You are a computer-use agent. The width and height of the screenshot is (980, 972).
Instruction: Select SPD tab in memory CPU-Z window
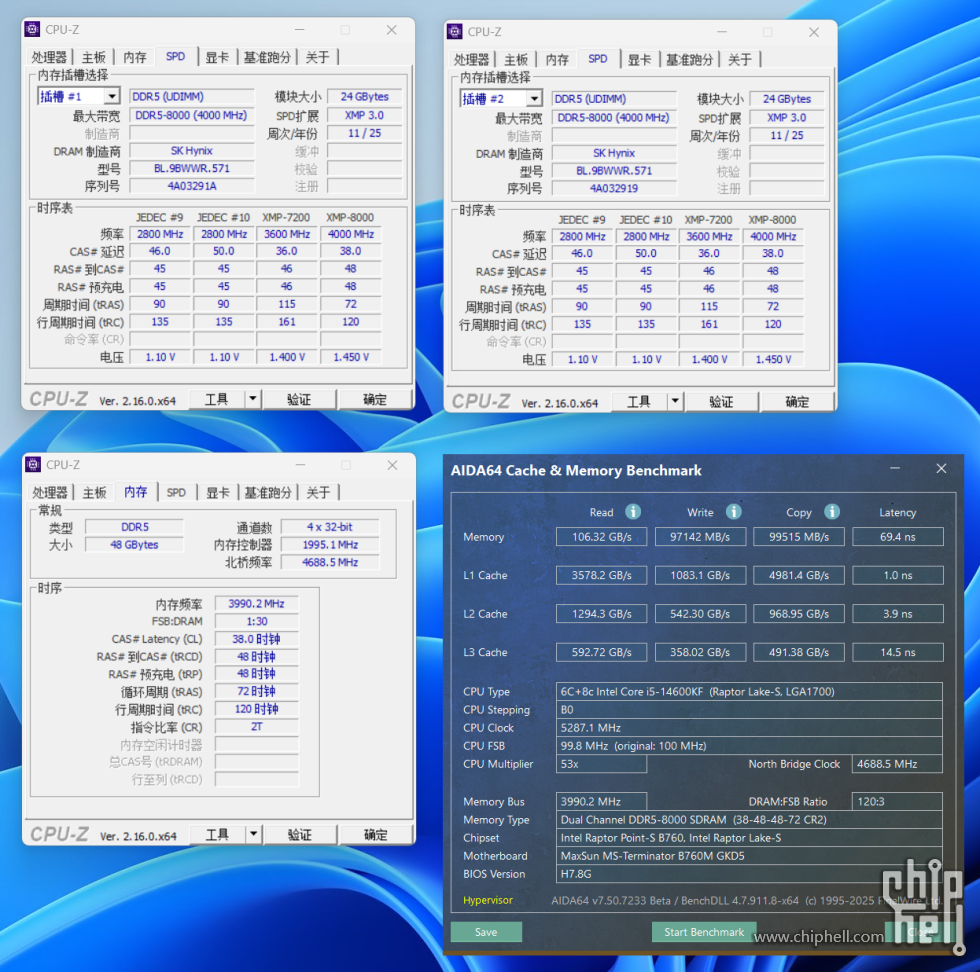tap(176, 493)
